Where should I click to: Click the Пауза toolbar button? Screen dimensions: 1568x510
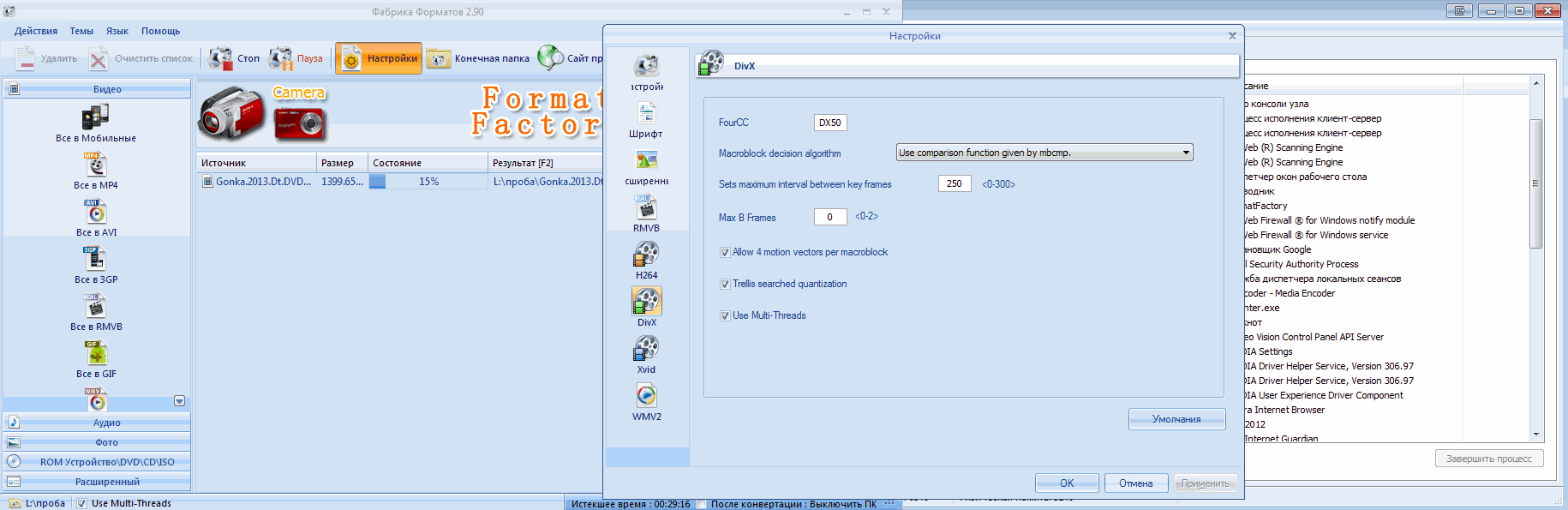296,58
